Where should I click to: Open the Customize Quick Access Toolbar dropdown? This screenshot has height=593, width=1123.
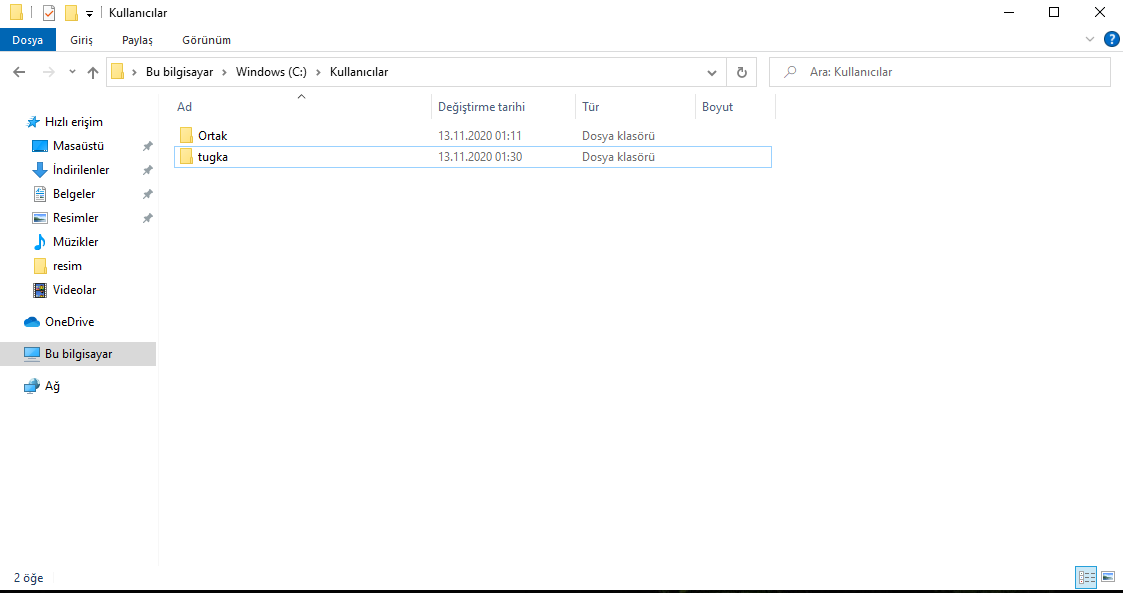pyautogui.click(x=90, y=14)
